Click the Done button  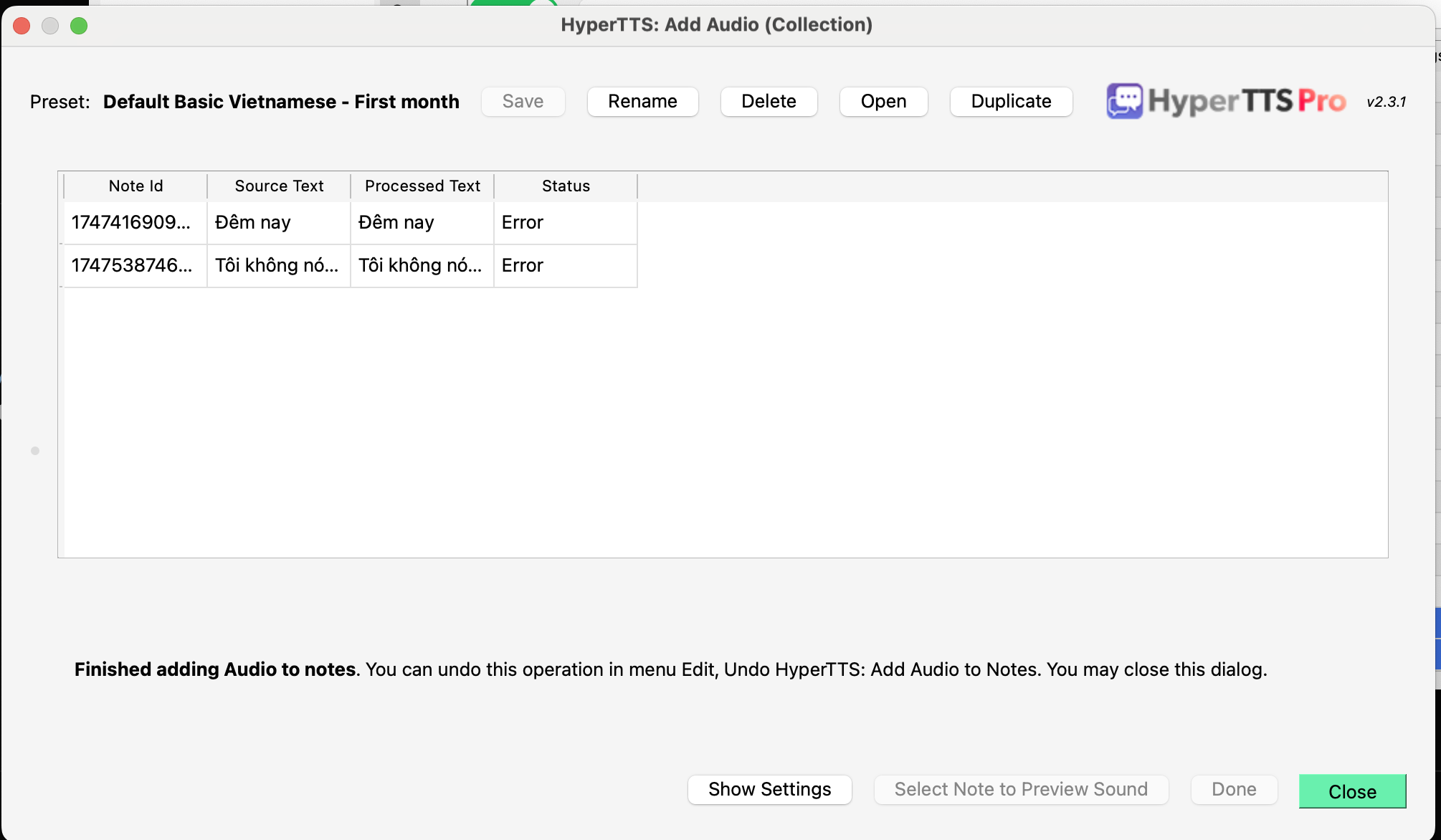1234,789
